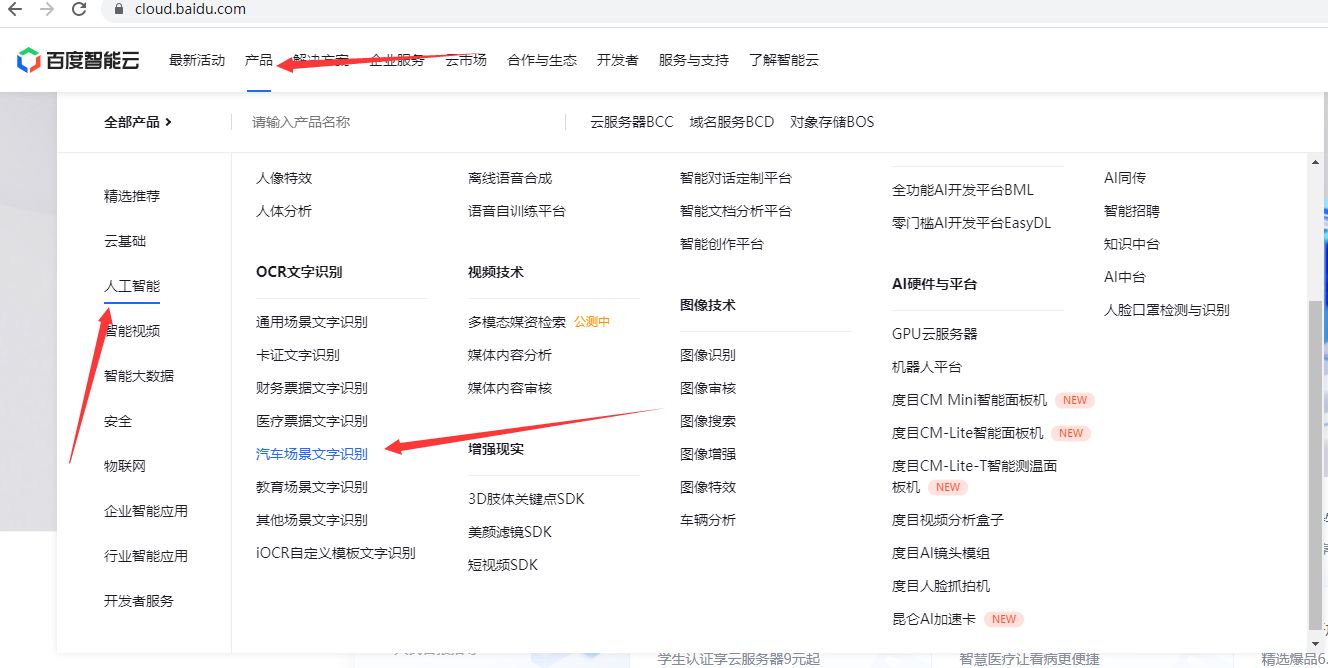Select 人工智能 category in sidebar

pyautogui.click(x=132, y=286)
